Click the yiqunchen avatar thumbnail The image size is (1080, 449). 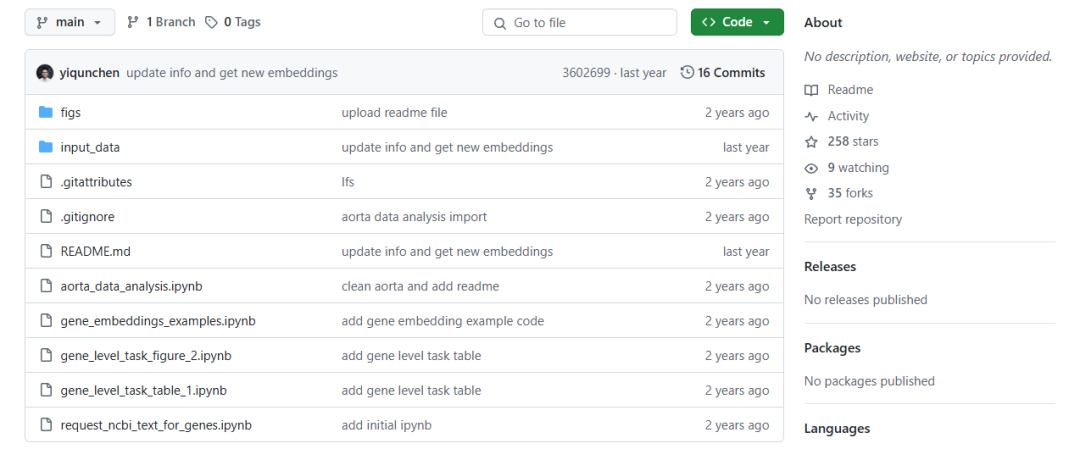click(x=45, y=73)
